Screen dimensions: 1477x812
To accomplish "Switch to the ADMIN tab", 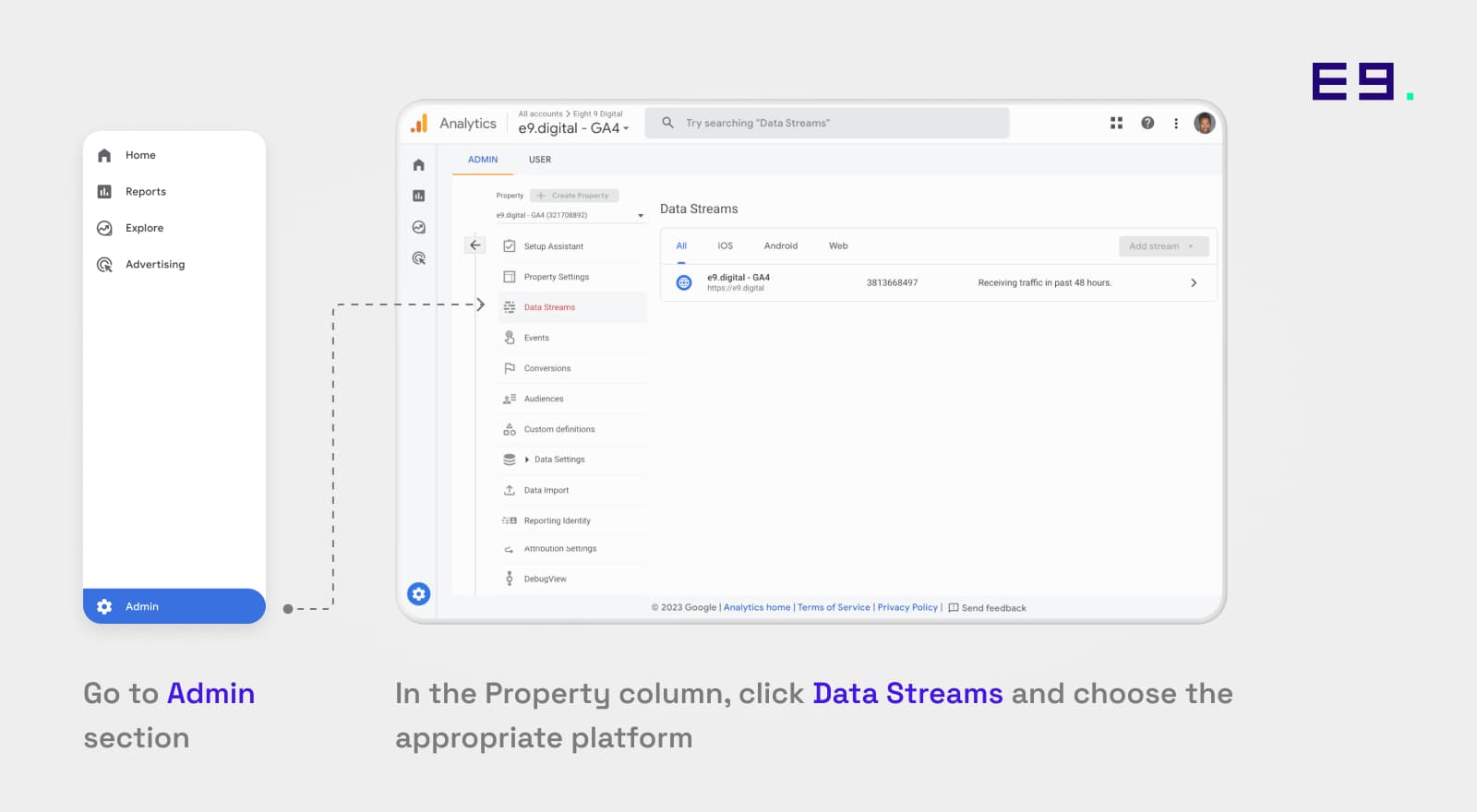I will 483,160.
